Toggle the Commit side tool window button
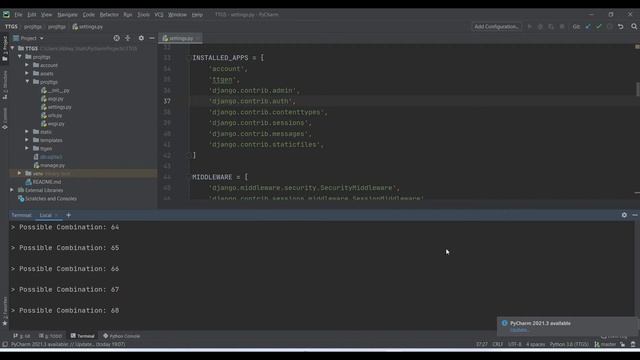 (x=5, y=118)
